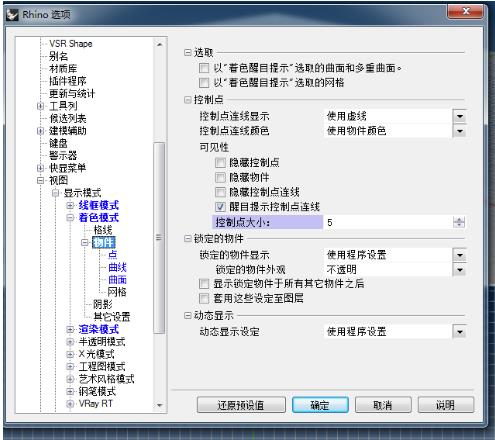The width and height of the screenshot is (495, 440).
Task: Enable shaded highlight for selected meshes checkbox
Action: pos(204,83)
